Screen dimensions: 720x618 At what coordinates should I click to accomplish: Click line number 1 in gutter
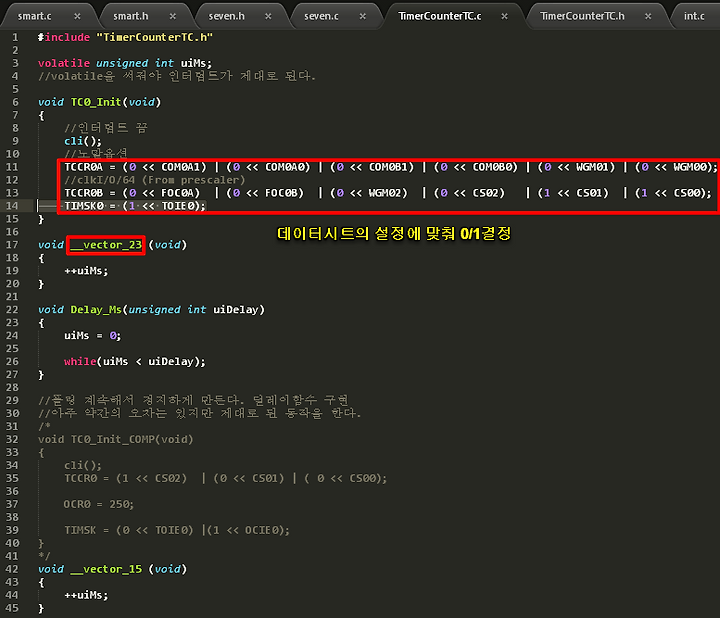click(x=15, y=37)
